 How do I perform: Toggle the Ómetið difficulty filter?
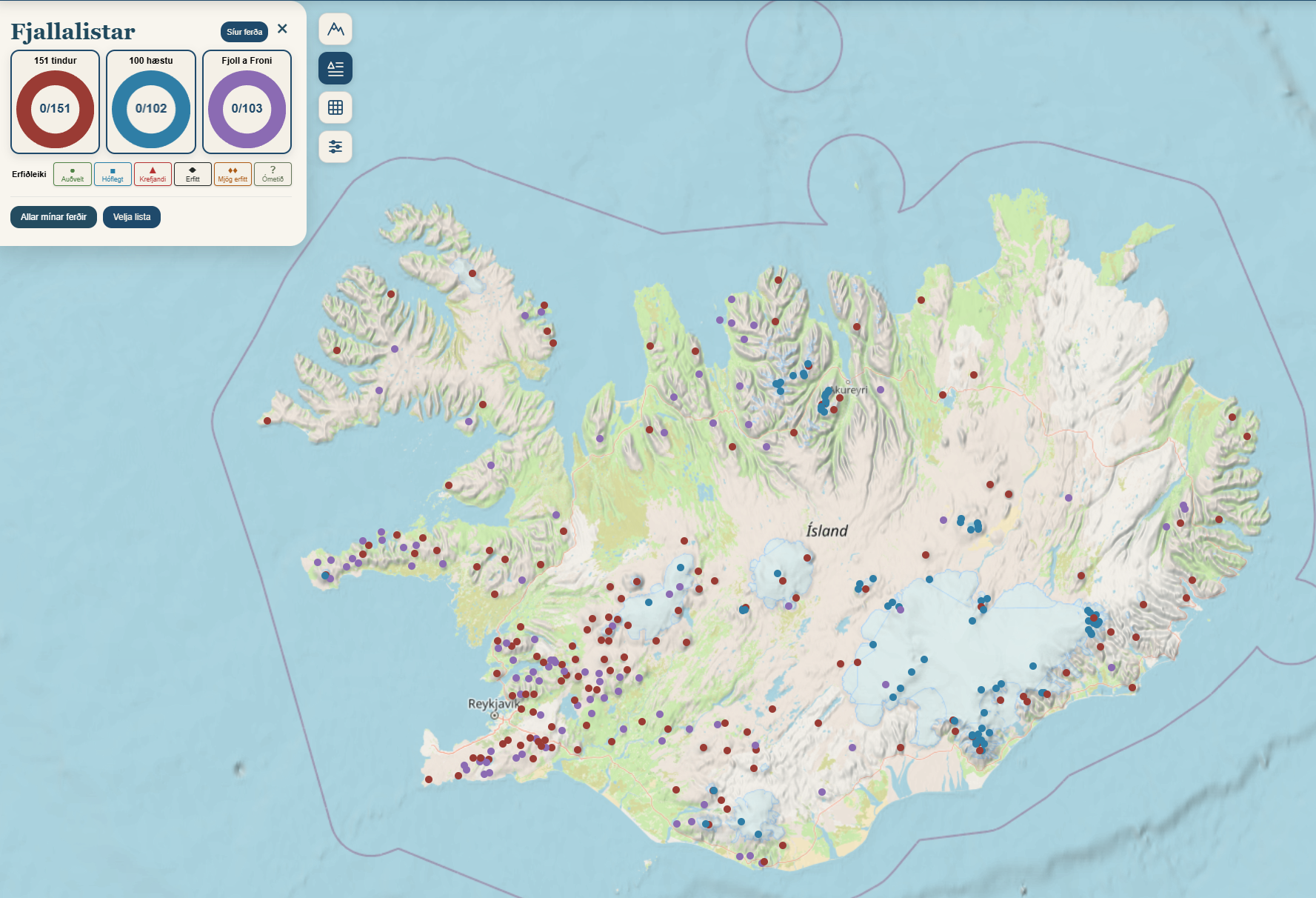click(x=273, y=174)
